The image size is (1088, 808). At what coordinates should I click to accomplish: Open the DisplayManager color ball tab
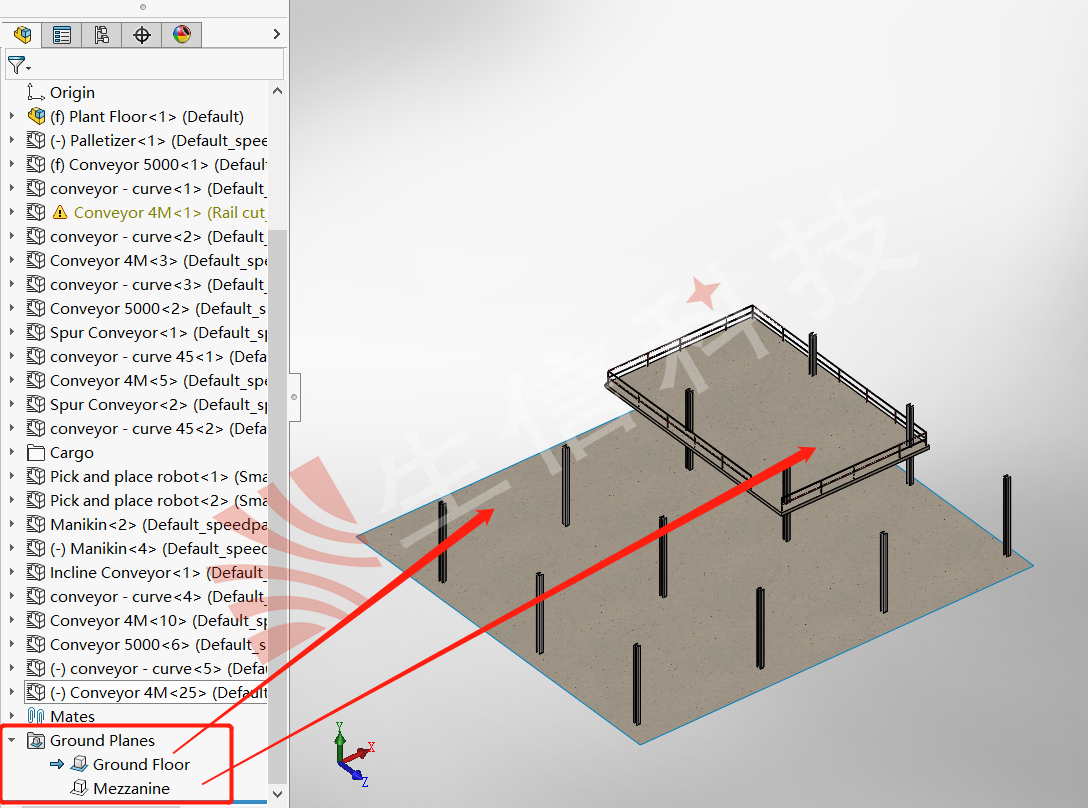[181, 35]
